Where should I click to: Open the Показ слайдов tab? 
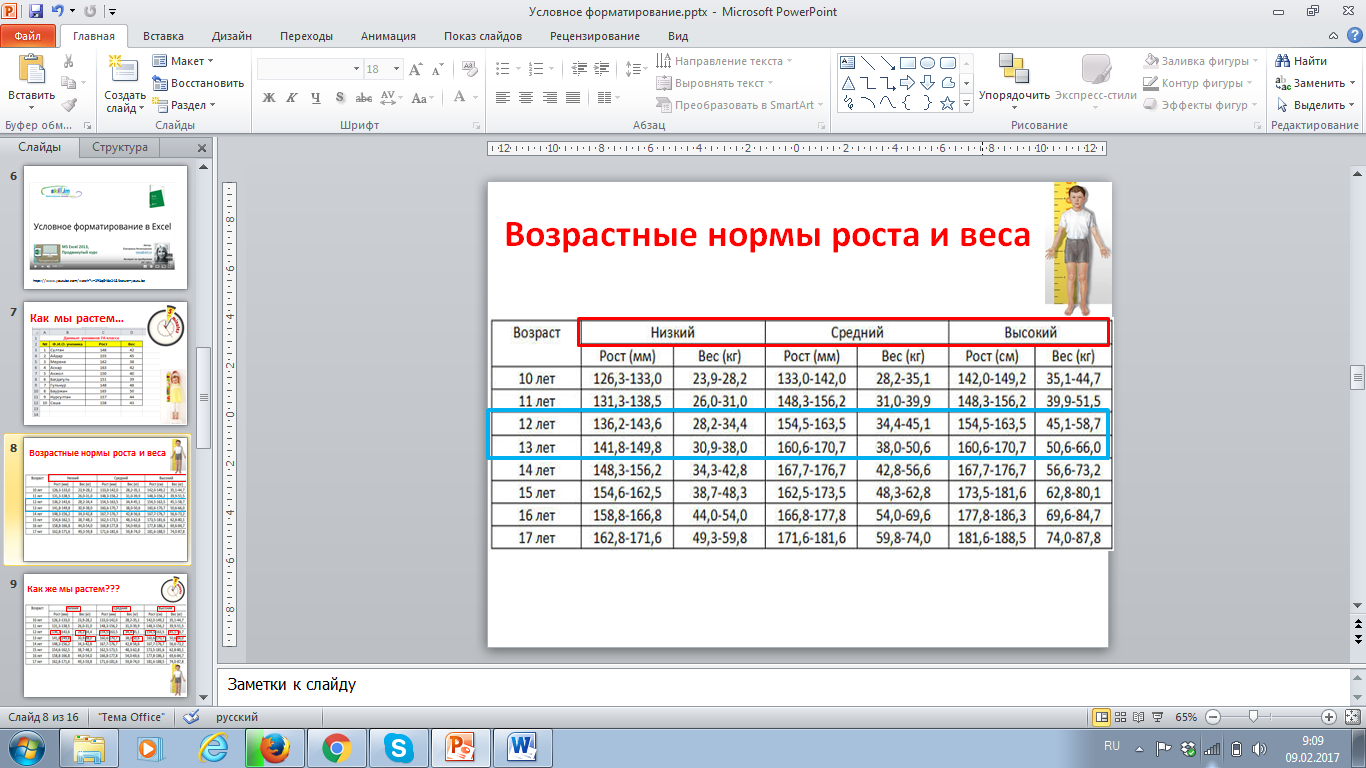click(483, 36)
